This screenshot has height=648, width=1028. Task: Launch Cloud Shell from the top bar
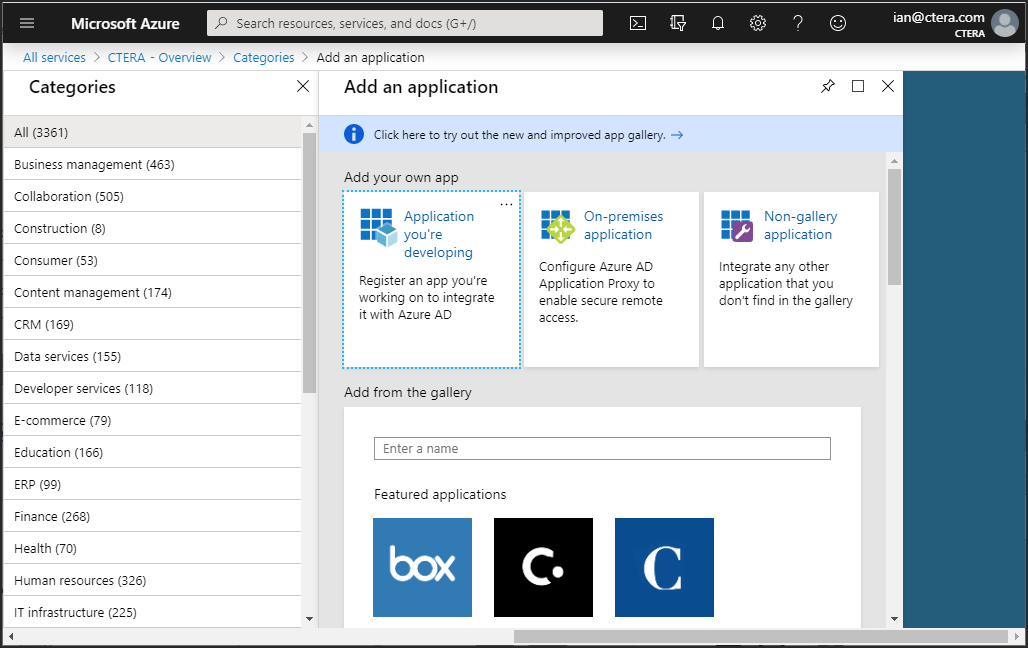pyautogui.click(x=637, y=23)
